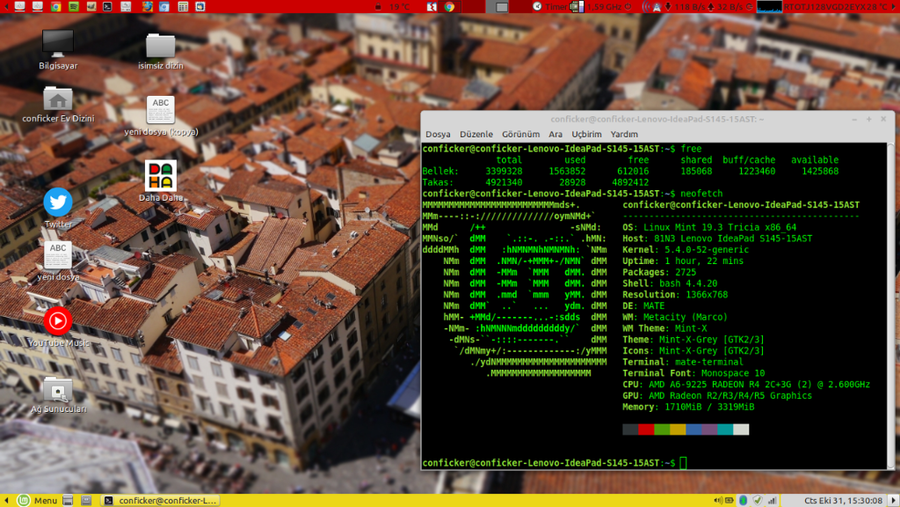Click the volume icon in the bottom tray
The height and width of the screenshot is (507, 900).
click(718, 500)
